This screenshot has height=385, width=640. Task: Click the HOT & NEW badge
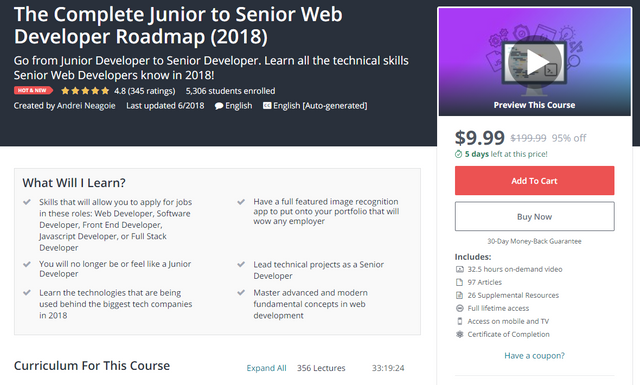pos(33,90)
